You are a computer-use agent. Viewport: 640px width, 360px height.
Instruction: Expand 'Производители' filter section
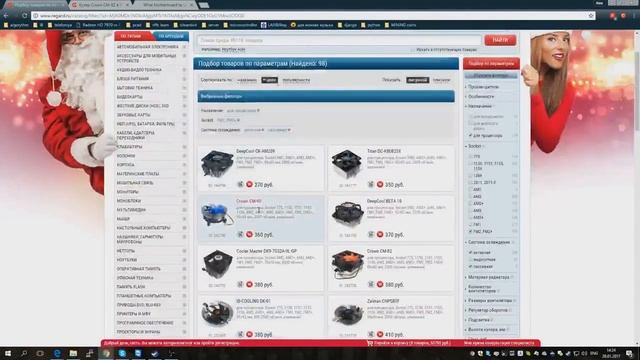pyautogui.click(x=483, y=87)
